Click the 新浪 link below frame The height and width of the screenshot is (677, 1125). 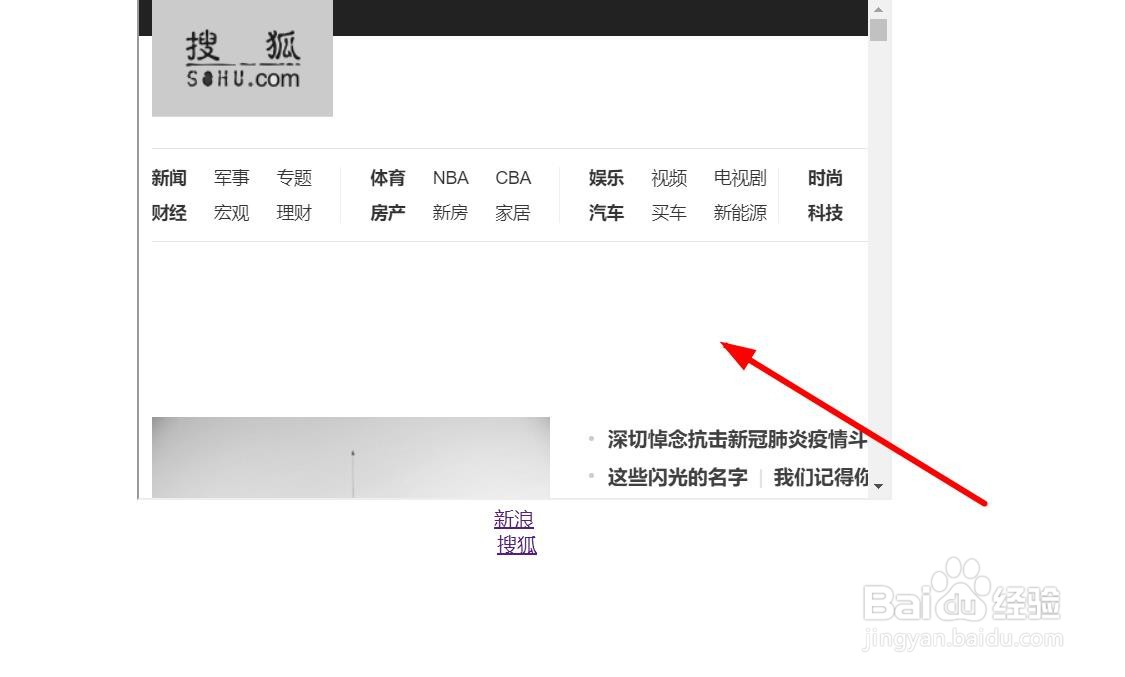tap(514, 519)
